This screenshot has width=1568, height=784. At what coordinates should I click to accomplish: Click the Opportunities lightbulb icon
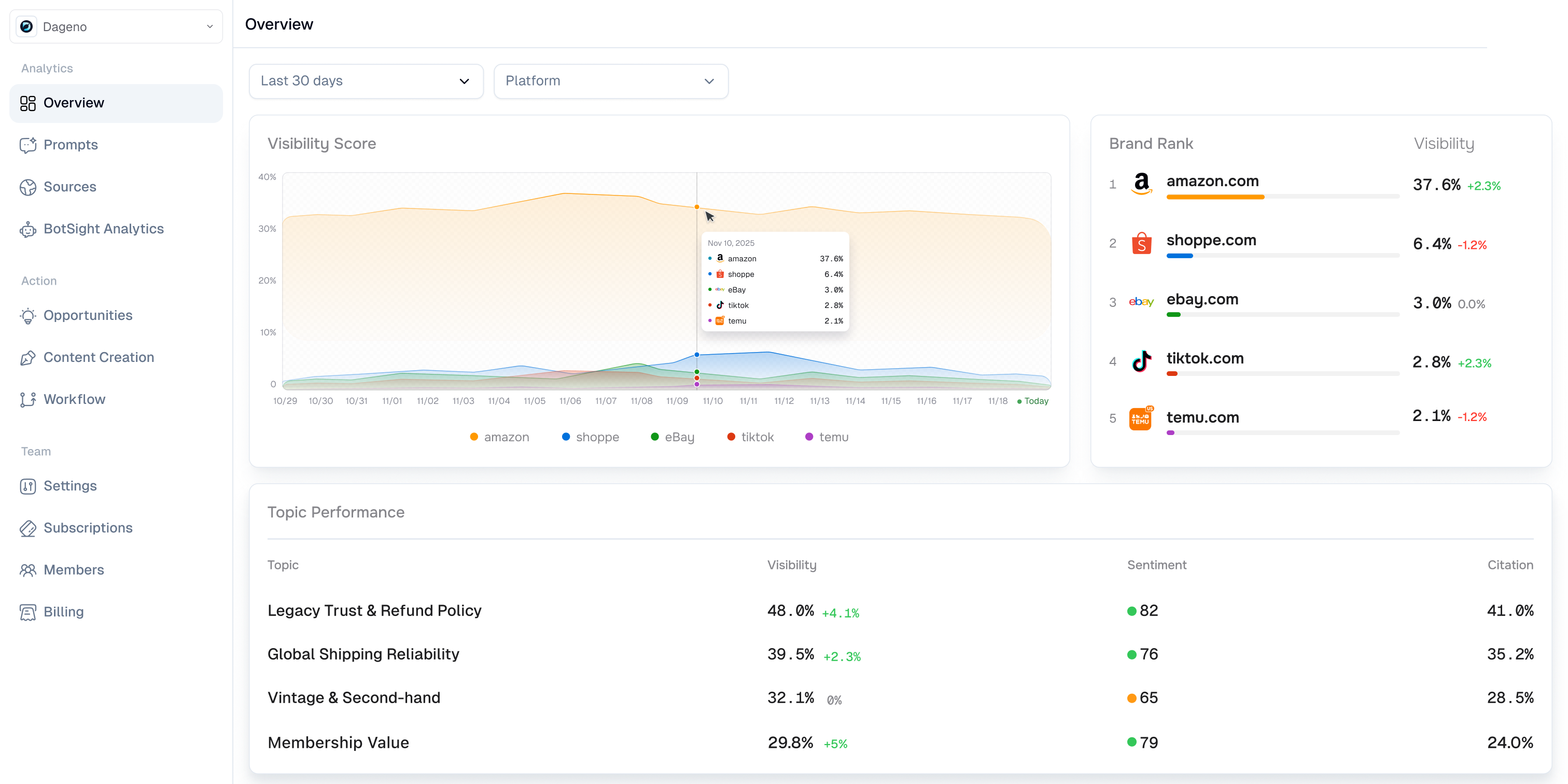(x=27, y=315)
